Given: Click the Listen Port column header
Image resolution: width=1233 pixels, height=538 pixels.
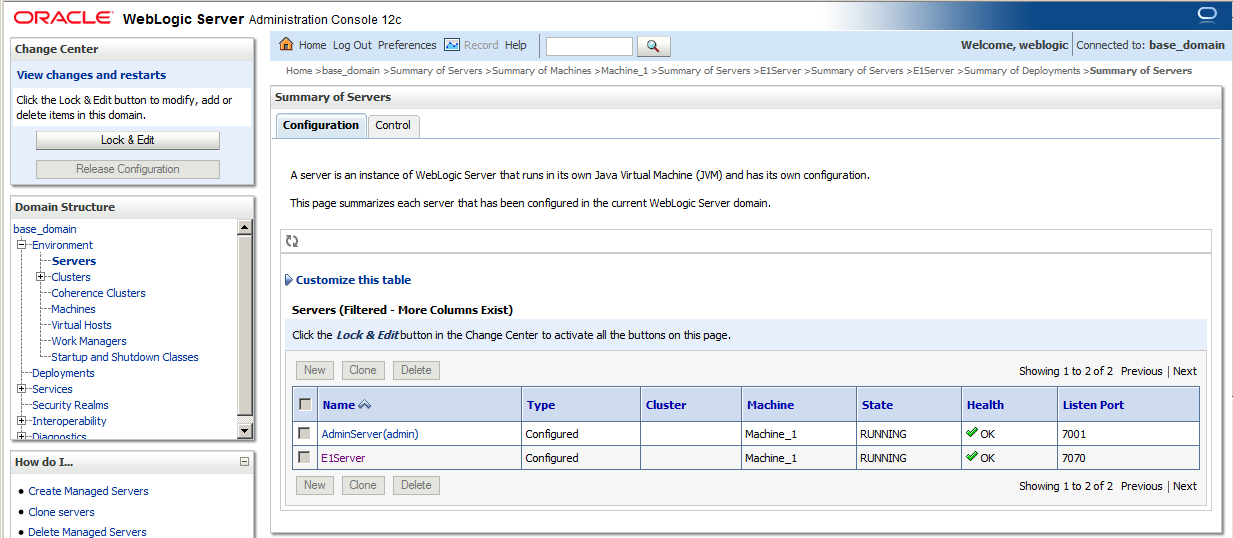Looking at the screenshot, I should pyautogui.click(x=1093, y=405).
